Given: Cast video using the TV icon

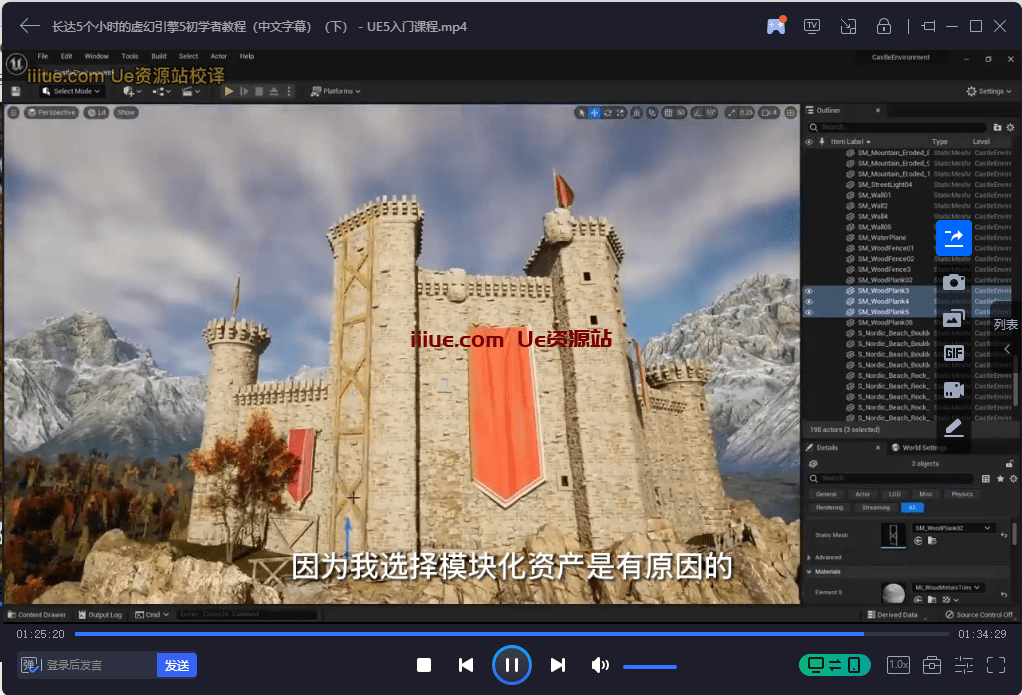Looking at the screenshot, I should tap(812, 26).
